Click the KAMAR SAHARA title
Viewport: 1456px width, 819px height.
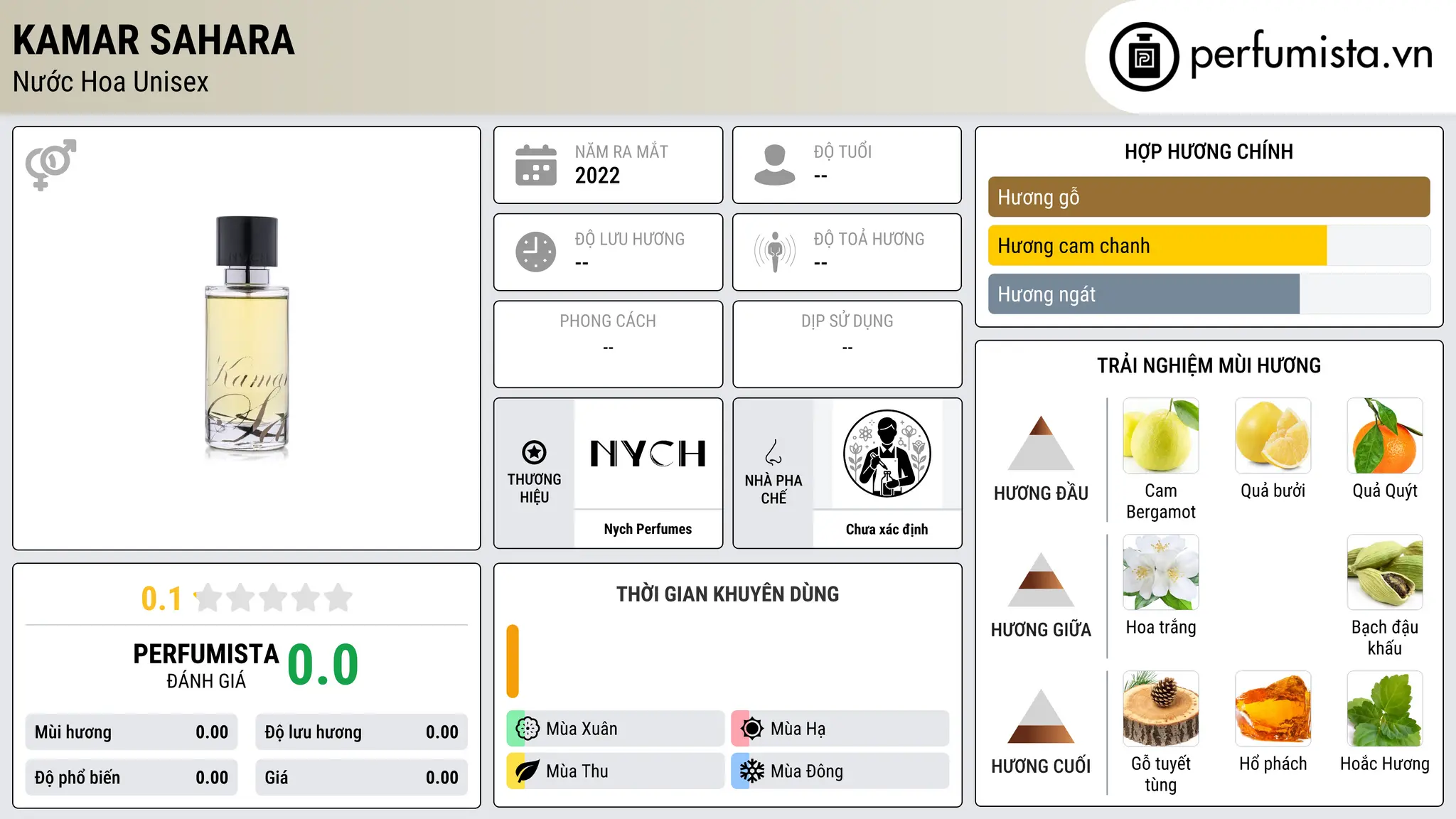(154, 41)
